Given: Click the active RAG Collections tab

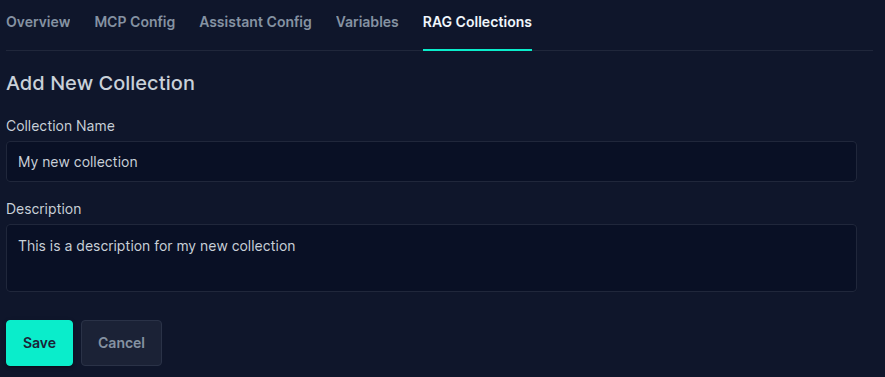Looking at the screenshot, I should tap(477, 22).
